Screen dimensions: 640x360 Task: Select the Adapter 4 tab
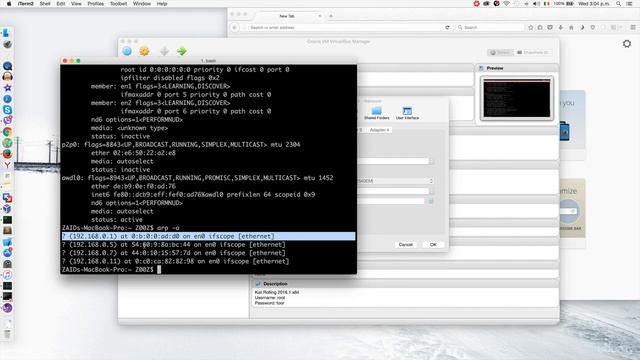379,130
